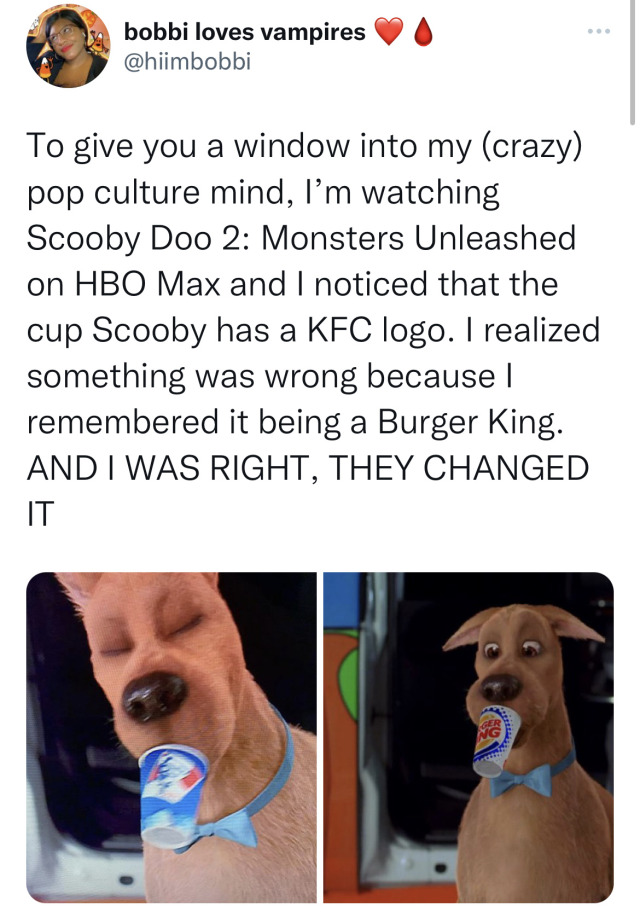Click the Burger King cup in right photo
This screenshot has width=640, height=918.
[x=495, y=741]
